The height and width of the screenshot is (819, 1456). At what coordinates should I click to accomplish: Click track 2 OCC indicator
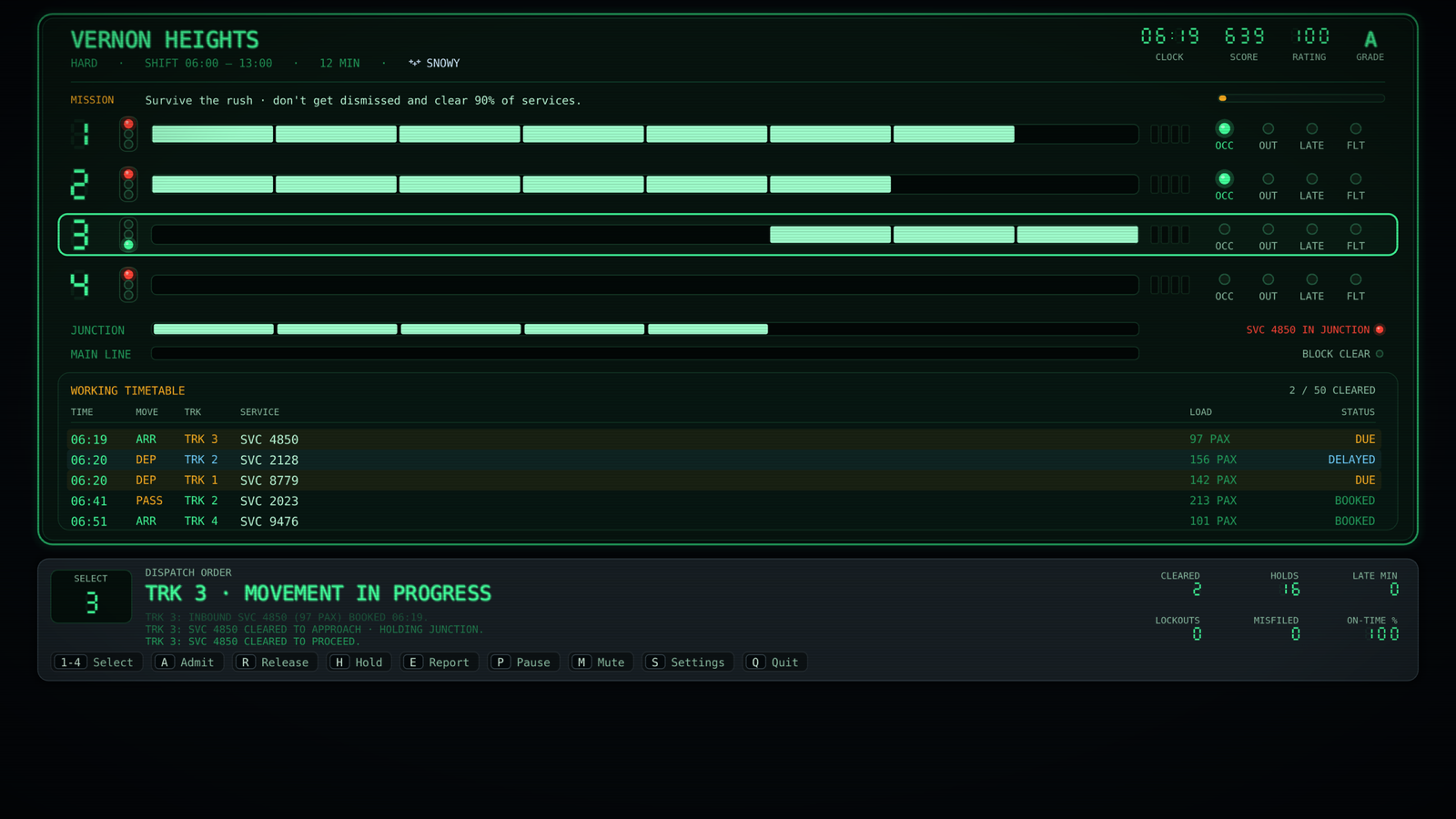pyautogui.click(x=1224, y=179)
